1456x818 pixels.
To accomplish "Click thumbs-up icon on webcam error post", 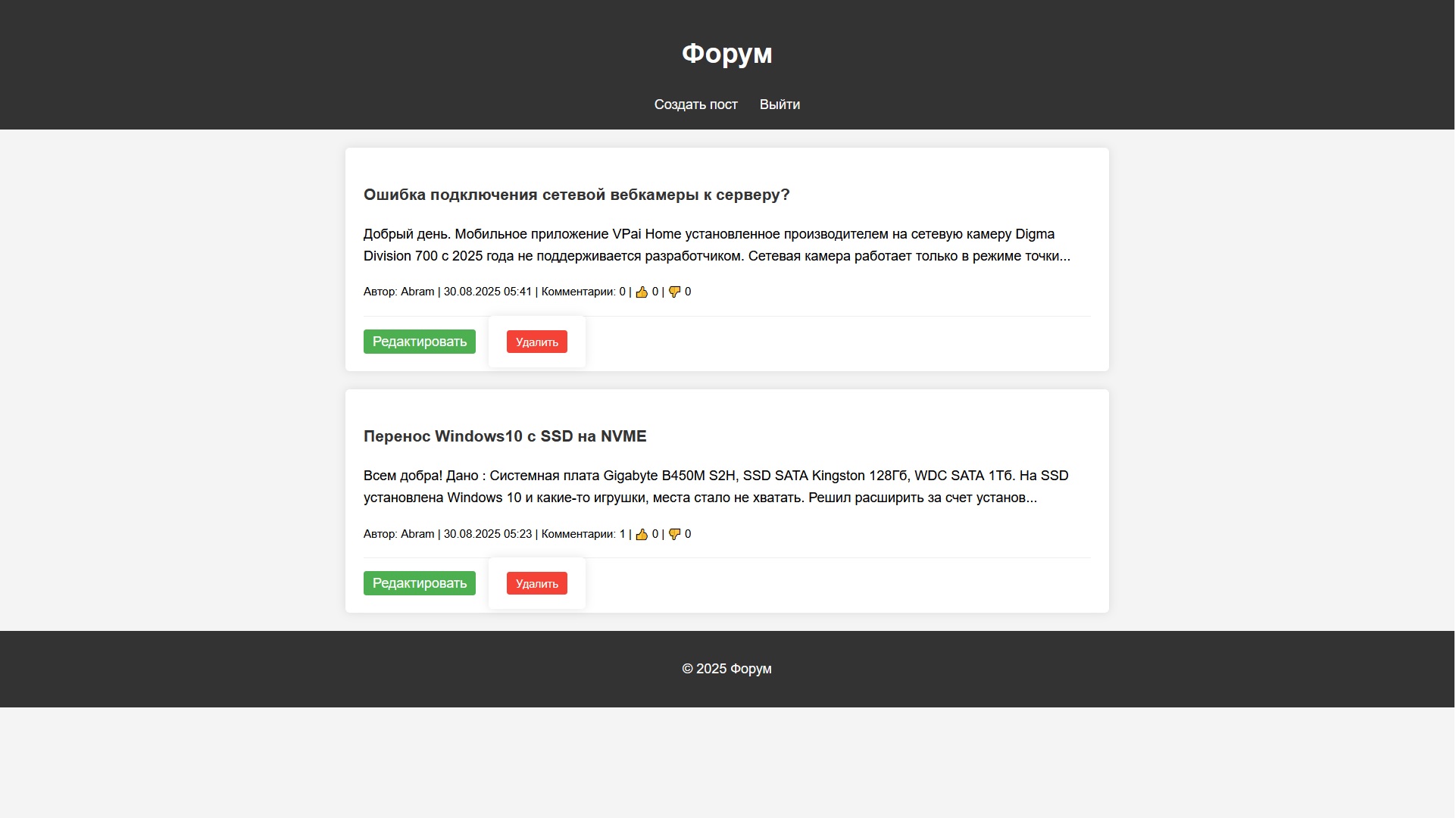I will 642,292.
